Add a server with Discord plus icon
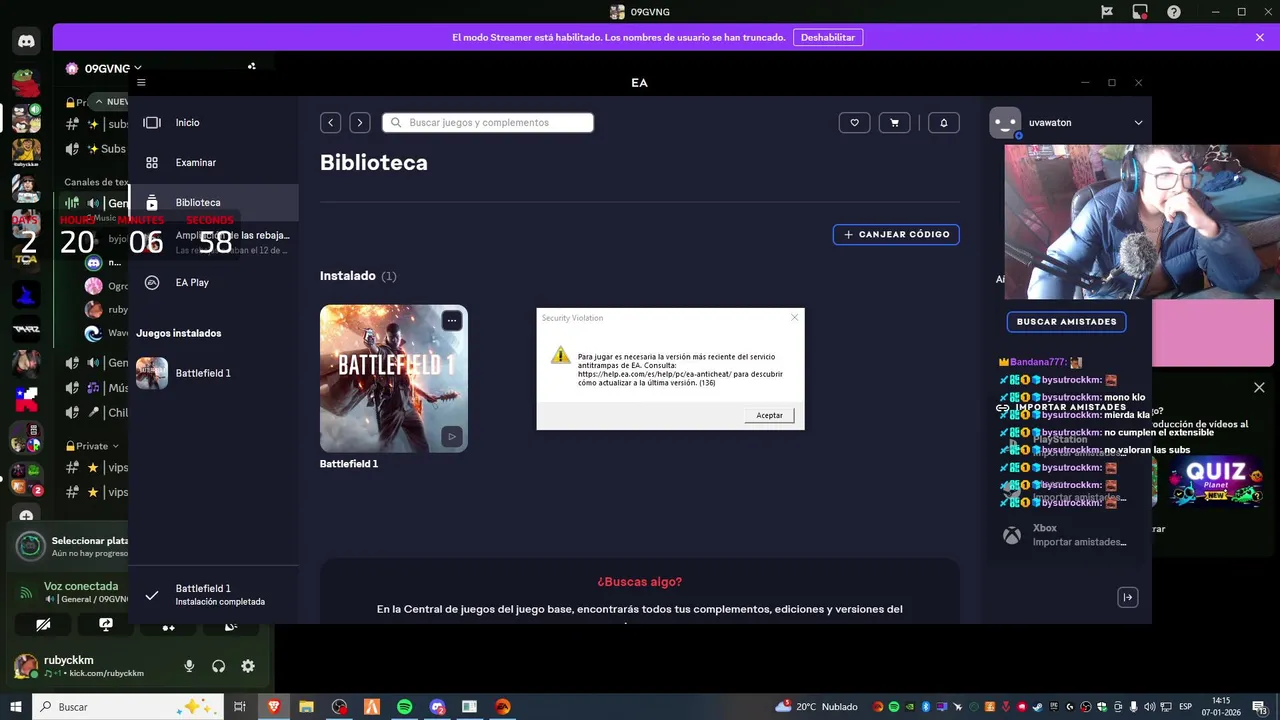The width and height of the screenshot is (1280, 720). point(26,517)
